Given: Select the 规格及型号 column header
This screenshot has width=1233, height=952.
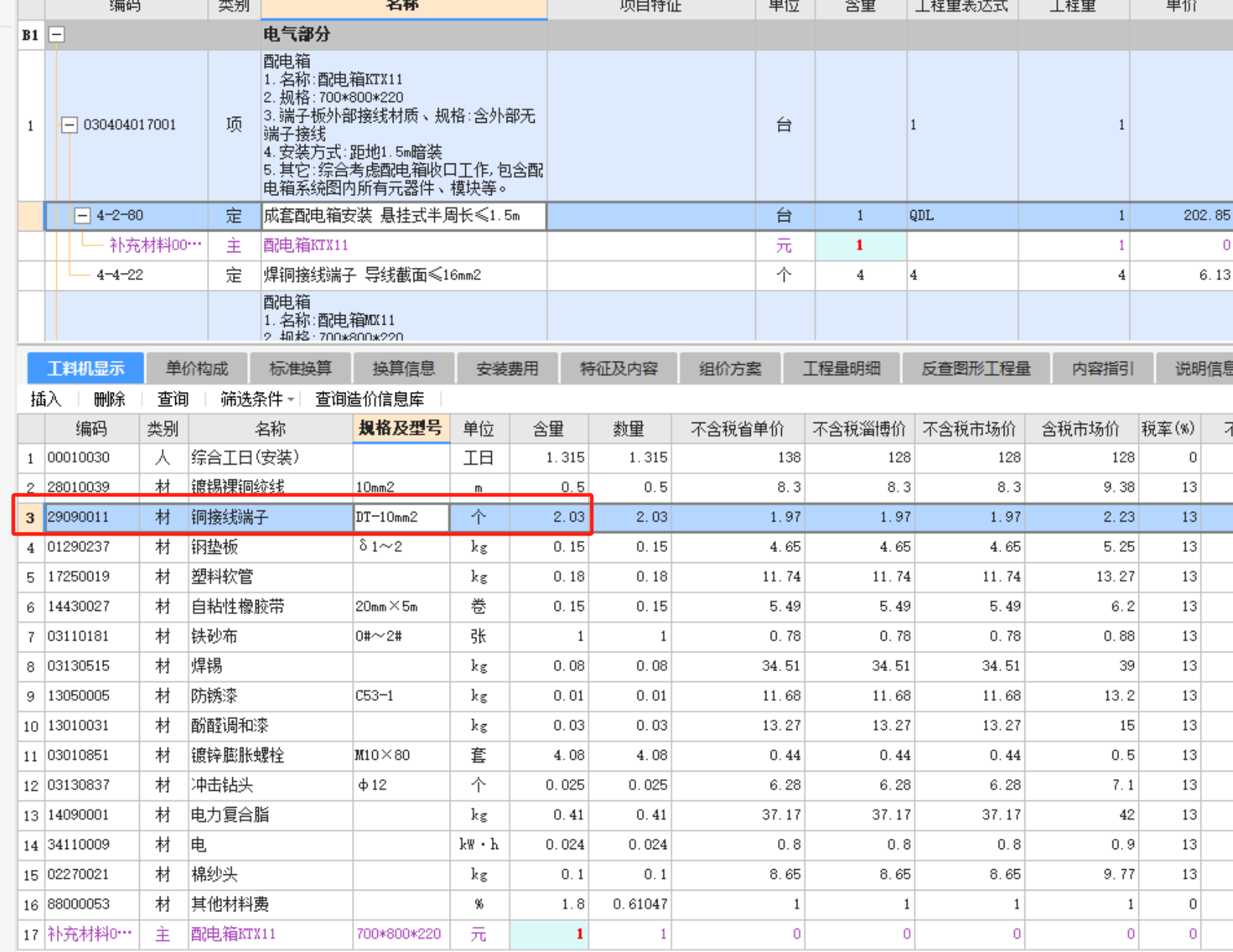Looking at the screenshot, I should tap(400, 428).
